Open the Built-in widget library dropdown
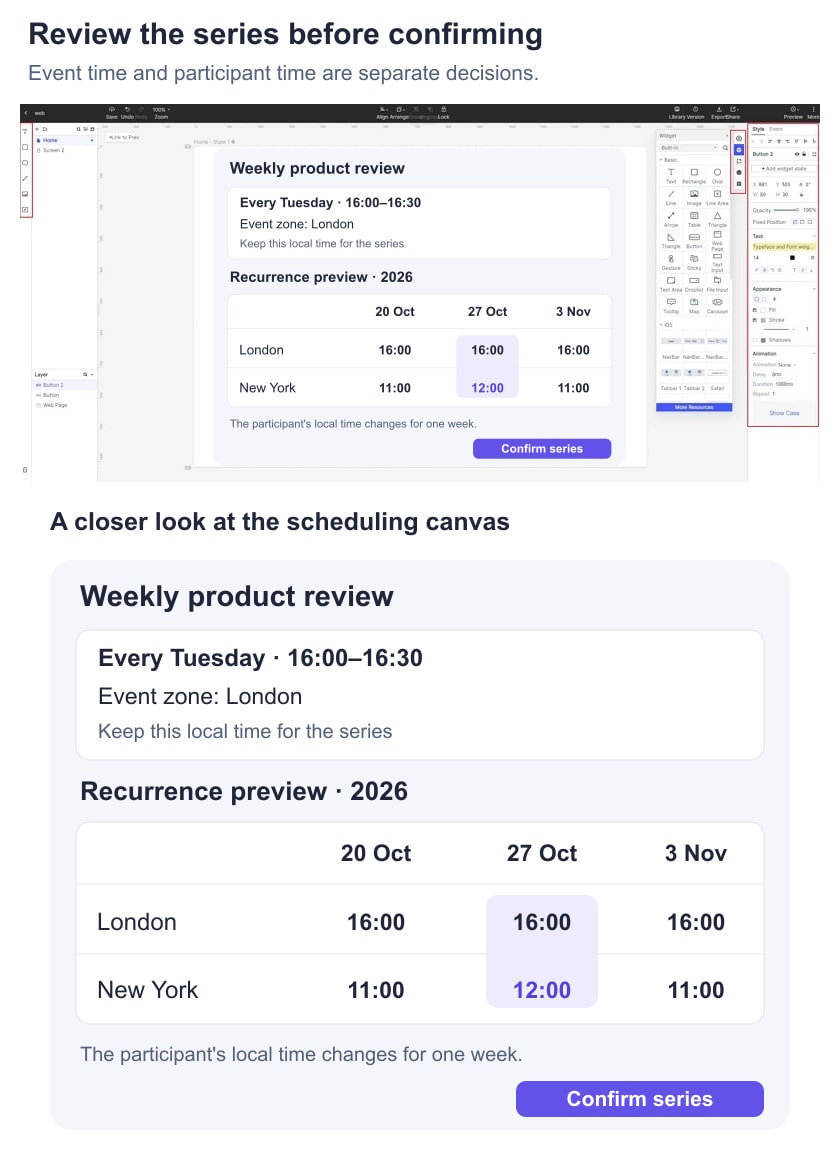Screen dimensions: 840x1160 (x=688, y=148)
